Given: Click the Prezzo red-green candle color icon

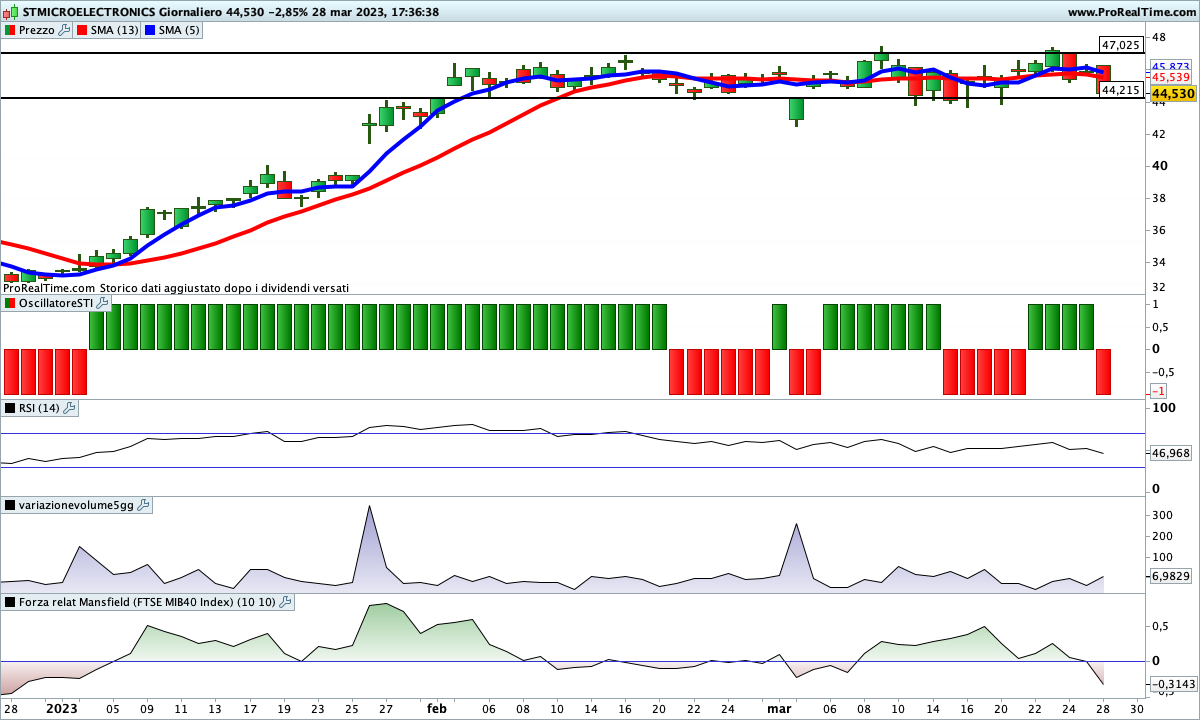Looking at the screenshot, I should [x=10, y=30].
